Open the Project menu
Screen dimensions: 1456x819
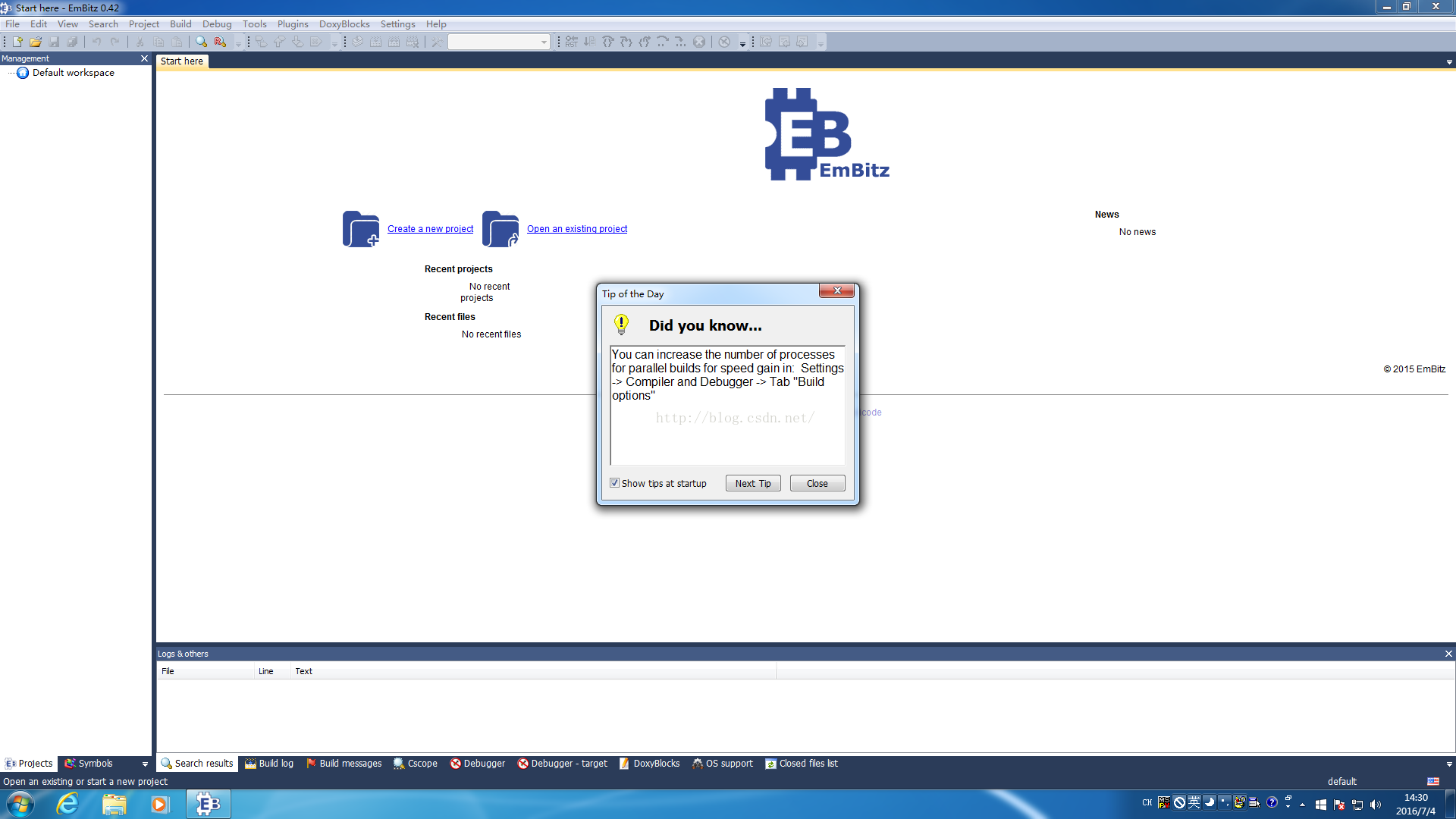[144, 24]
